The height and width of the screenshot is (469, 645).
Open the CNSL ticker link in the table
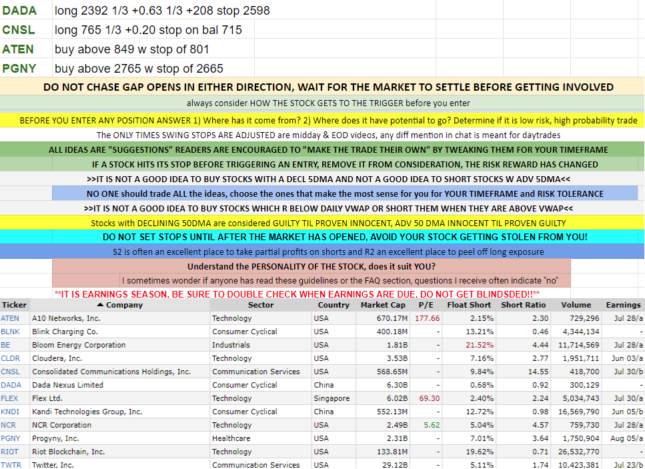tap(10, 371)
